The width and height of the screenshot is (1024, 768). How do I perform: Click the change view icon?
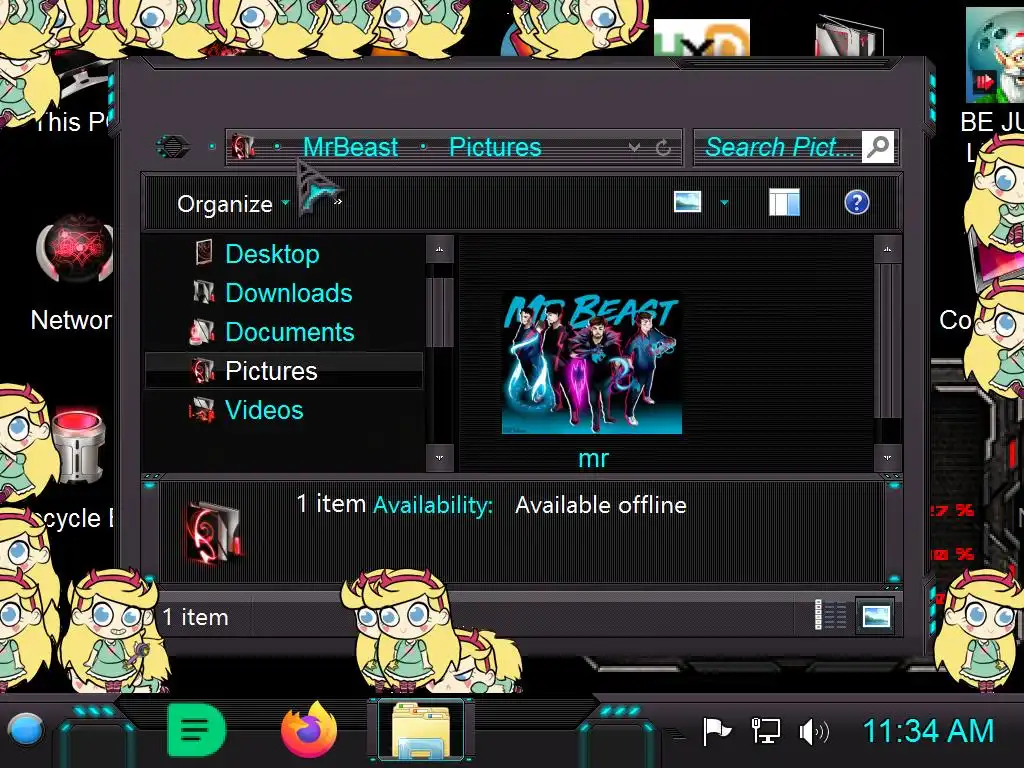688,202
